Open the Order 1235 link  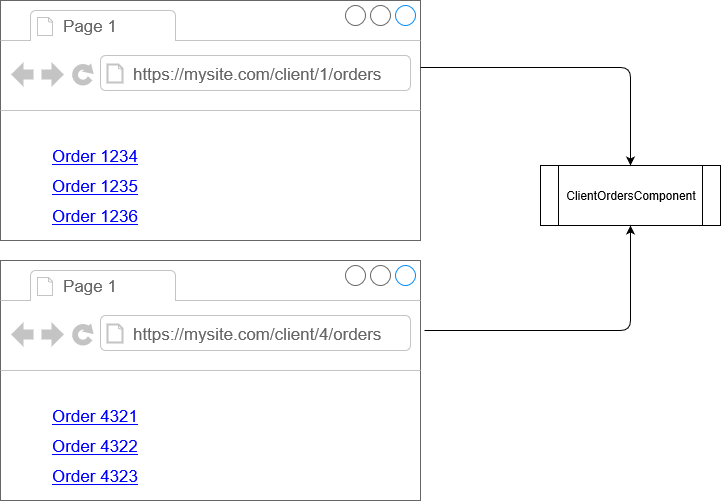tap(95, 186)
